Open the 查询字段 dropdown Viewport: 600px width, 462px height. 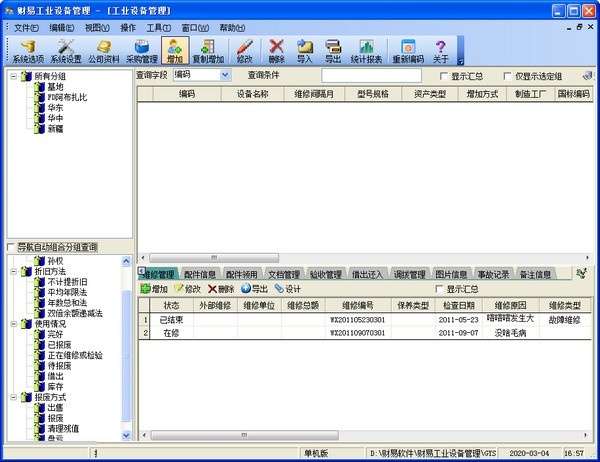click(x=225, y=75)
